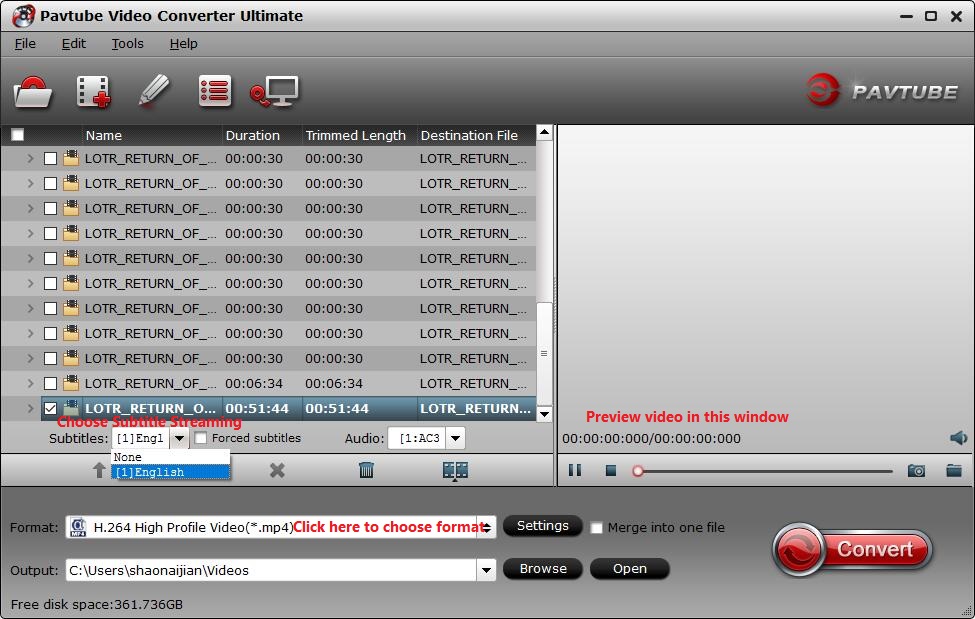Viewport: 975px width, 619px height.
Task: Click the Browse button
Action: pyautogui.click(x=543, y=569)
